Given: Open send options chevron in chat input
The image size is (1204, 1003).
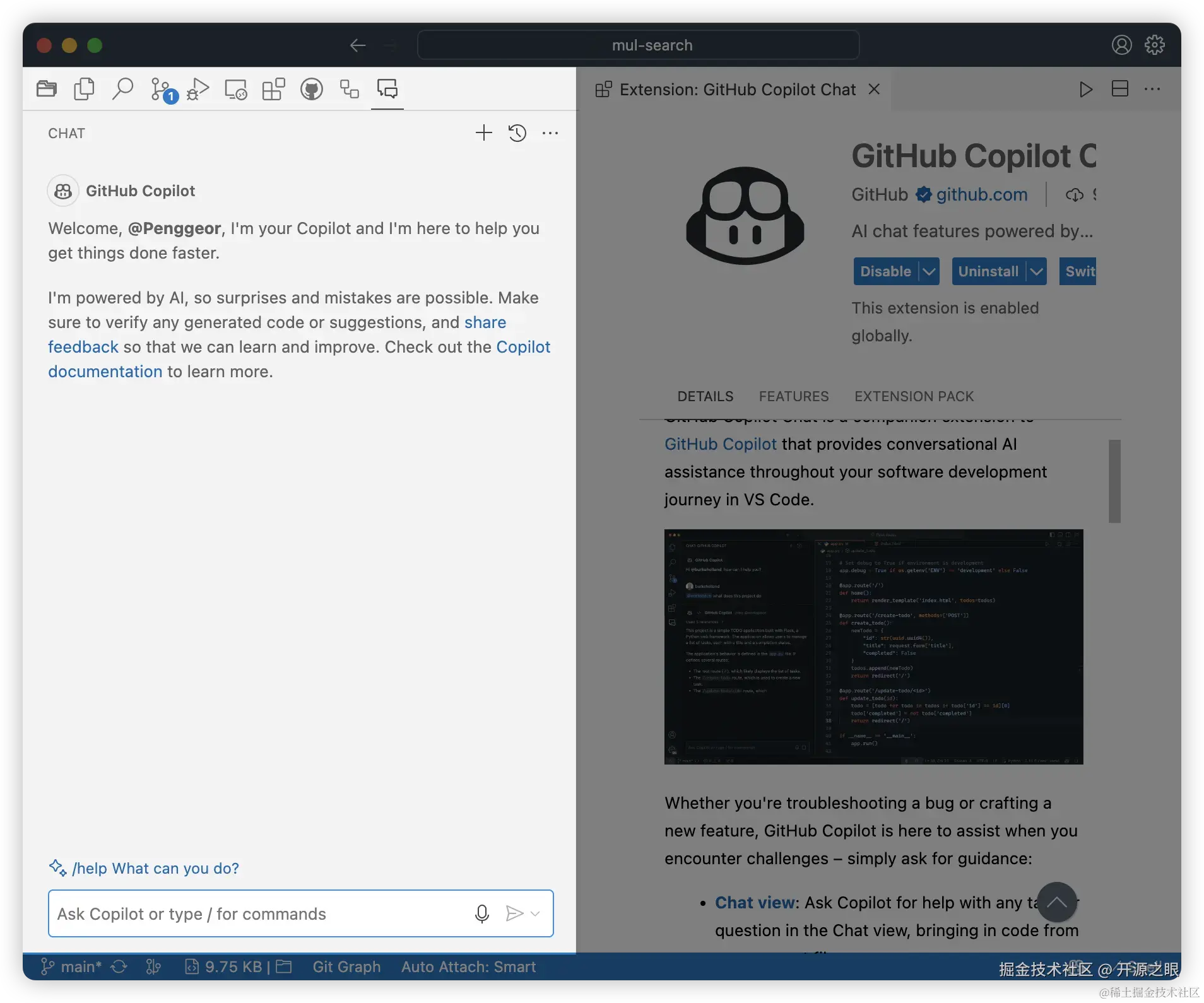Looking at the screenshot, I should pos(535,913).
